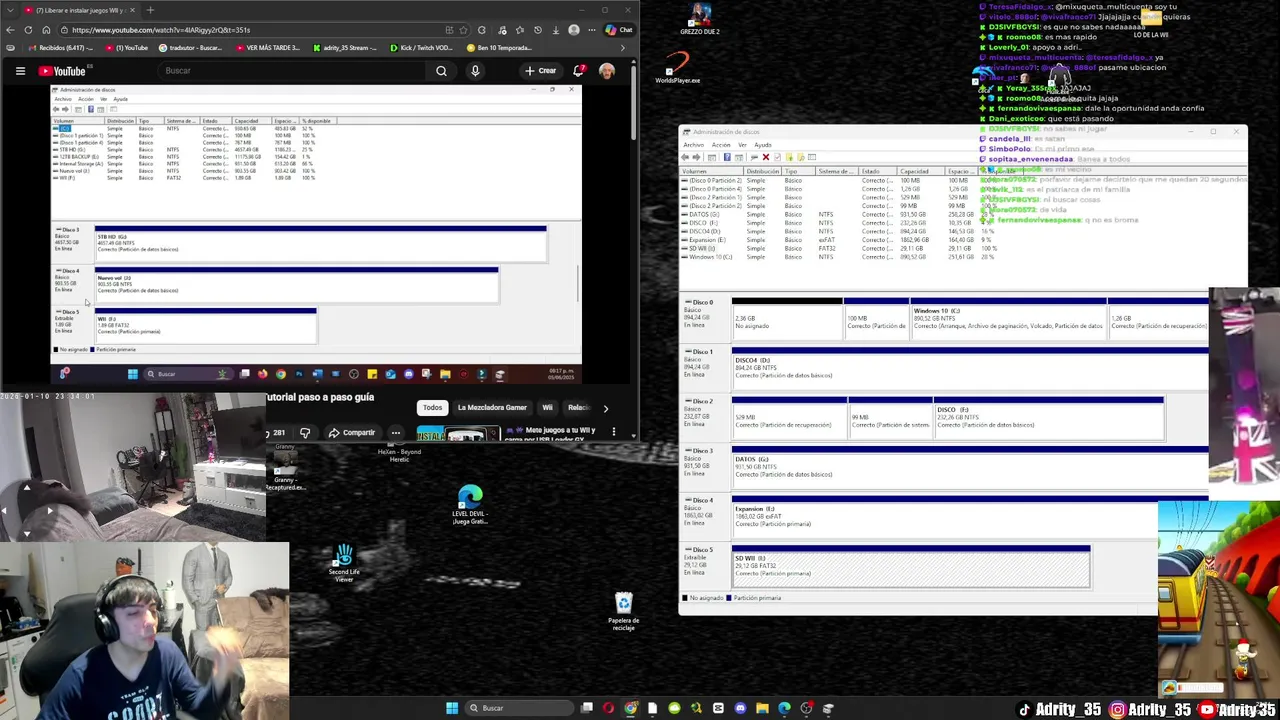
Task: Select the DISCO4 (D:) partition block
Action: (x=969, y=368)
